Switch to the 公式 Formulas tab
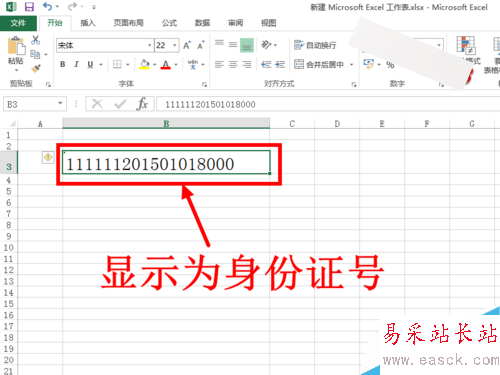This screenshot has width=500, height=375. pyautogui.click(x=169, y=23)
